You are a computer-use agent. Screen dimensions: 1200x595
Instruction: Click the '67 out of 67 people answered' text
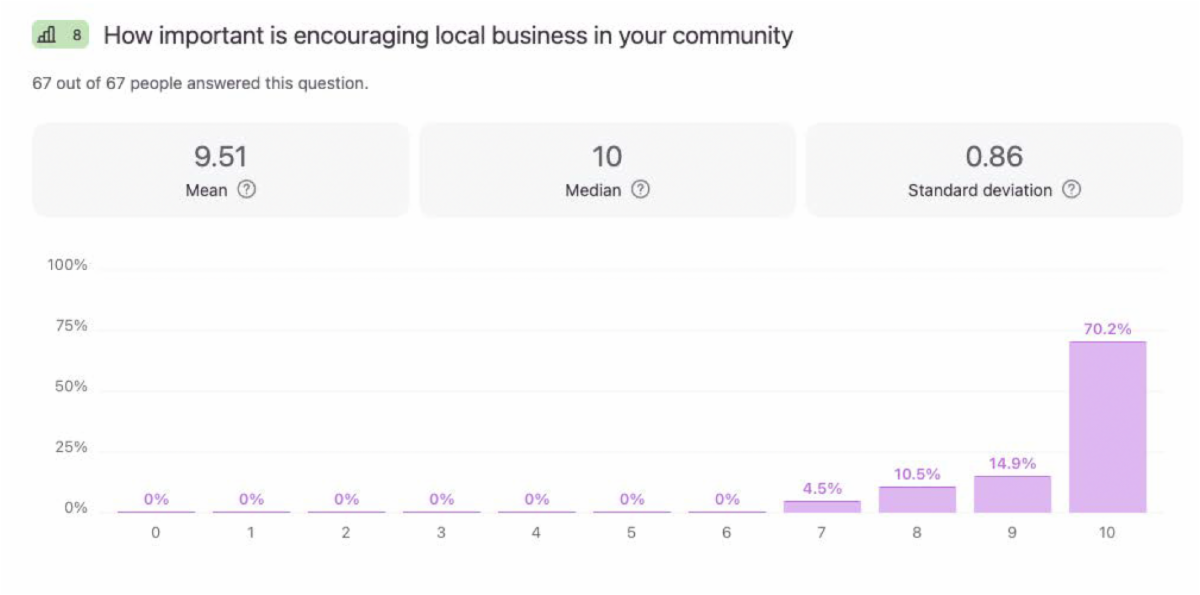point(200,84)
